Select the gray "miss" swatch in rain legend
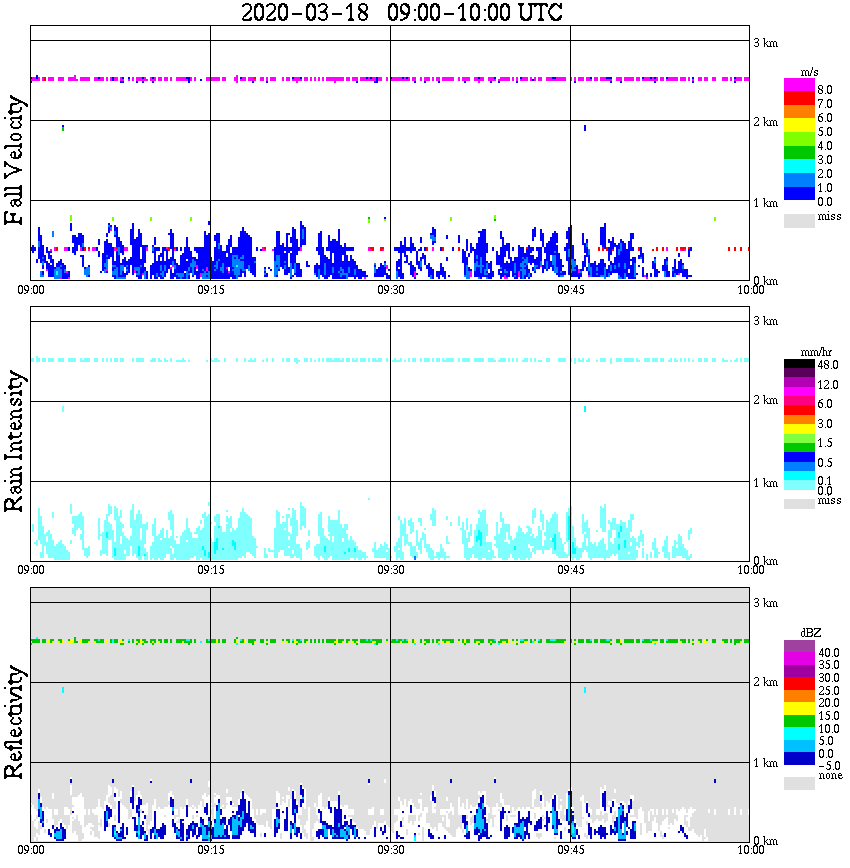The width and height of the screenshot is (850, 868). [799, 504]
